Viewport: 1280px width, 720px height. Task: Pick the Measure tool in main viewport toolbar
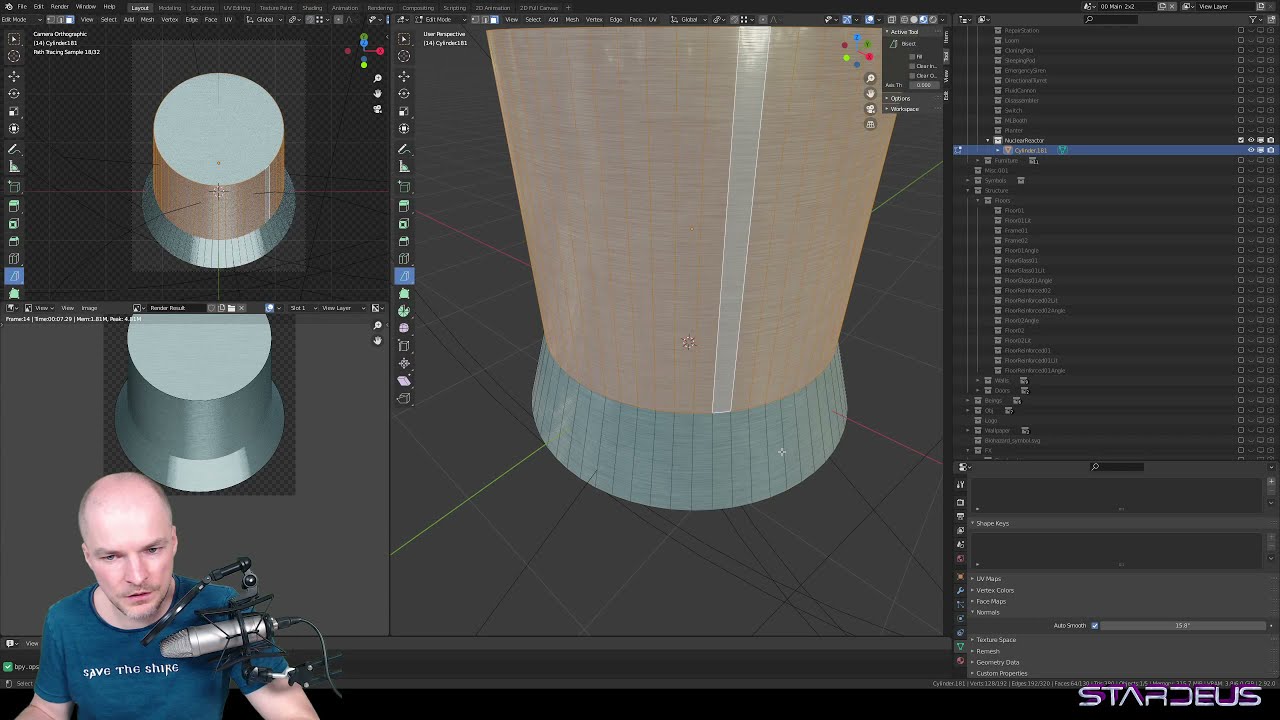point(404,166)
